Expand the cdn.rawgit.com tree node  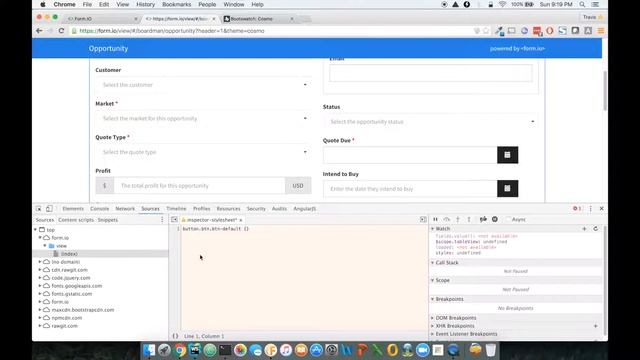click(40, 270)
